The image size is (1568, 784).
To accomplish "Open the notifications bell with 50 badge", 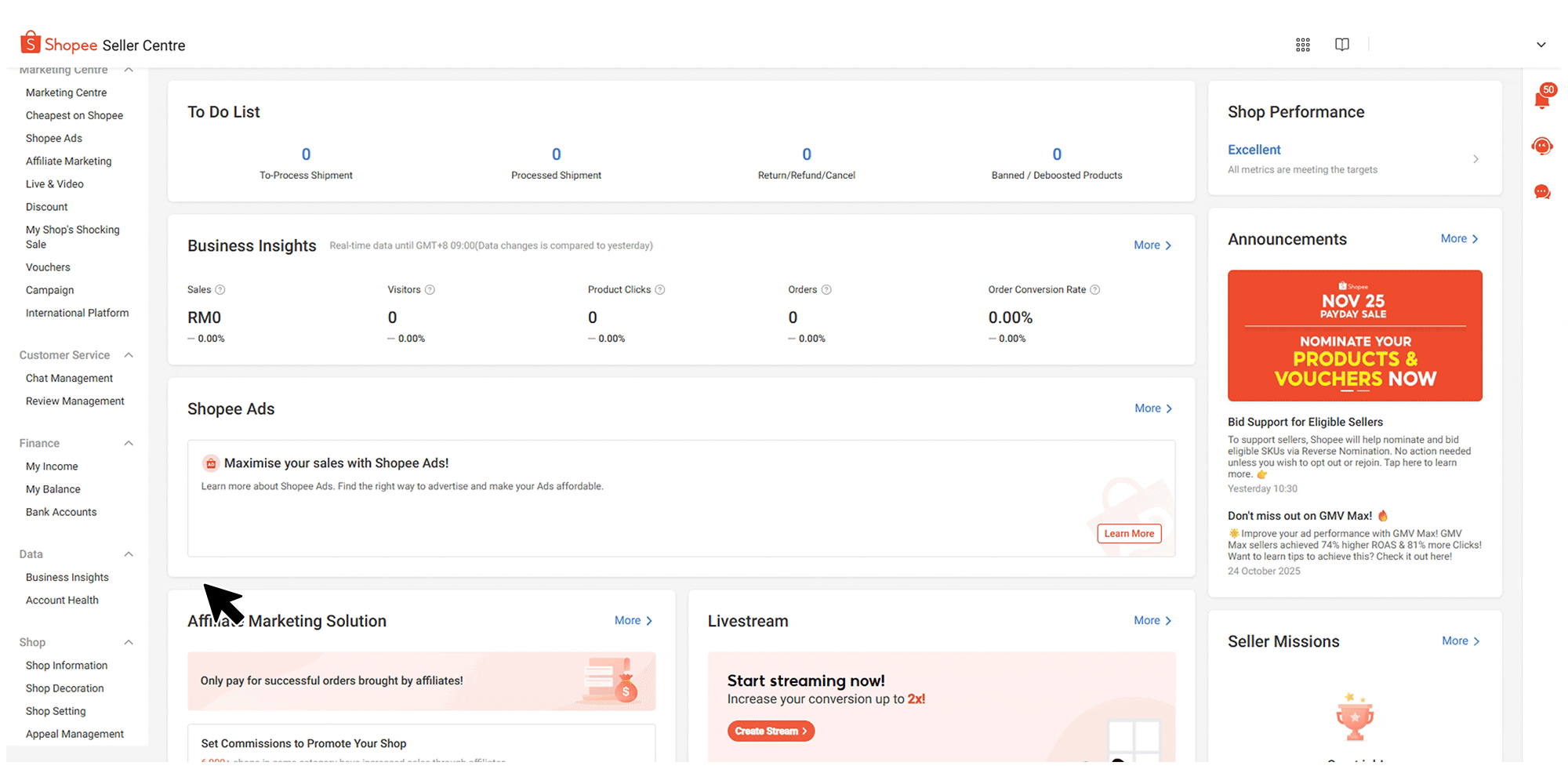I will pyautogui.click(x=1543, y=97).
